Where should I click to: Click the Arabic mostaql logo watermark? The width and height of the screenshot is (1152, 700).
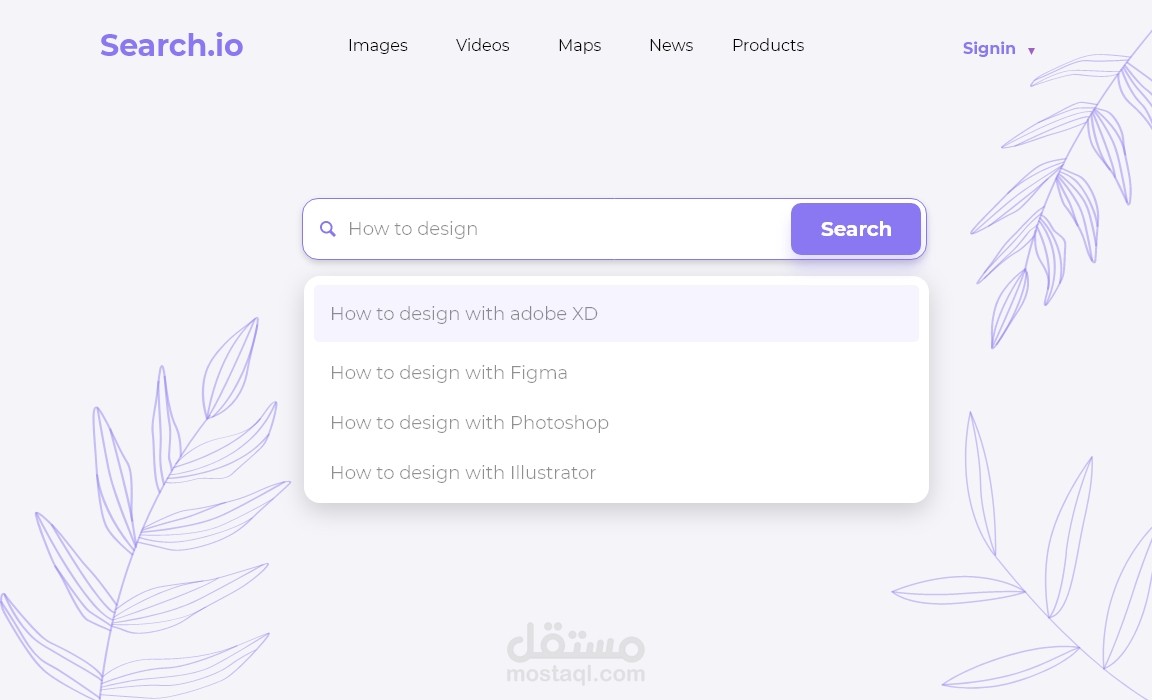pyautogui.click(x=576, y=642)
